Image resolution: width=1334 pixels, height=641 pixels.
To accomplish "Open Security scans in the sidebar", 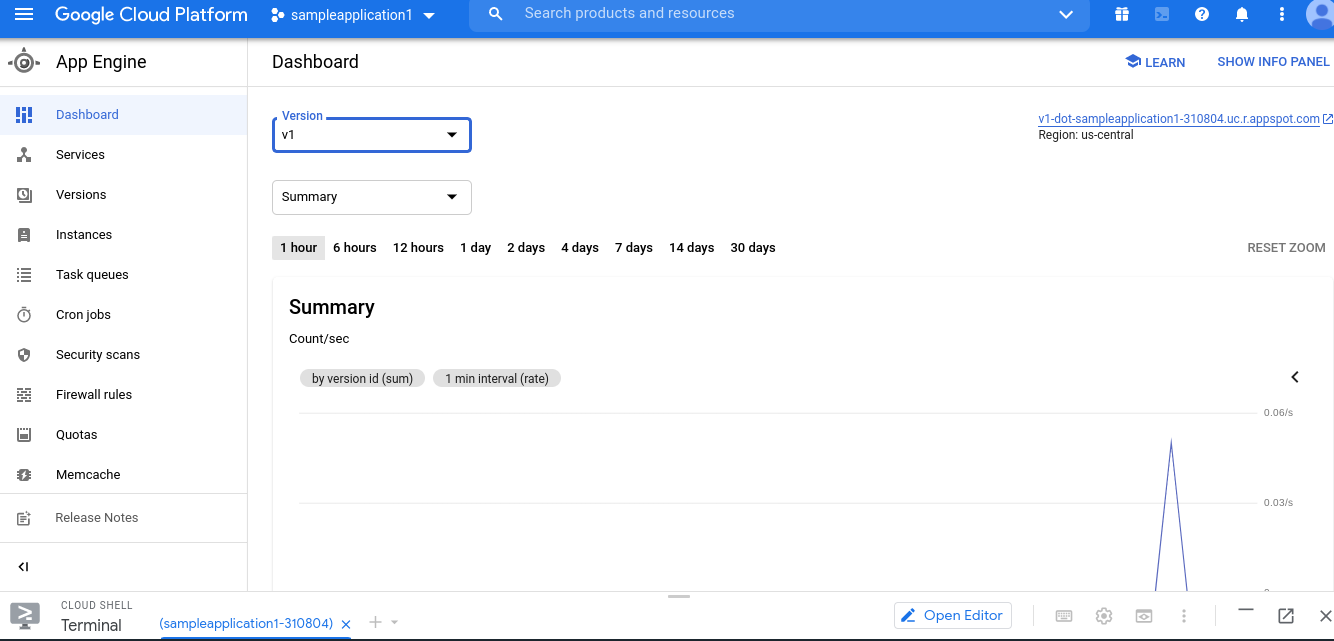I will click(124, 355).
